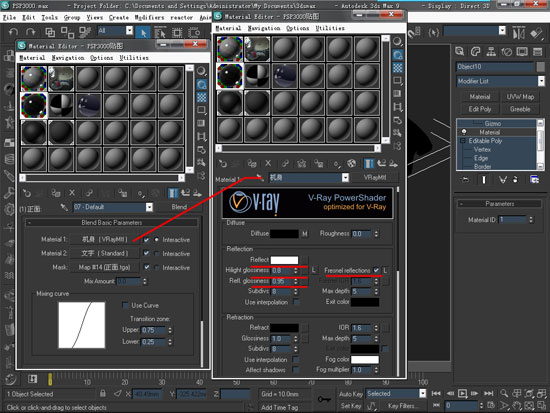Click the Blend material type button
550x413 pixels.
179,207
